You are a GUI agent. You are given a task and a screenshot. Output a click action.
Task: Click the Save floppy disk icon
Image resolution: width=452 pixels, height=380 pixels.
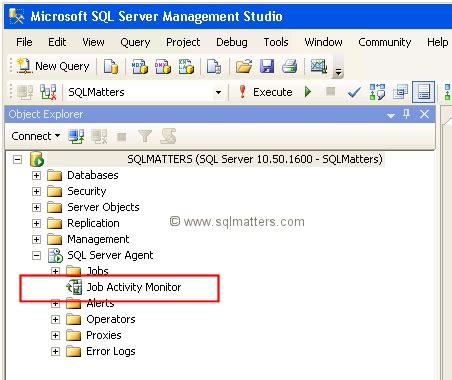[267, 66]
